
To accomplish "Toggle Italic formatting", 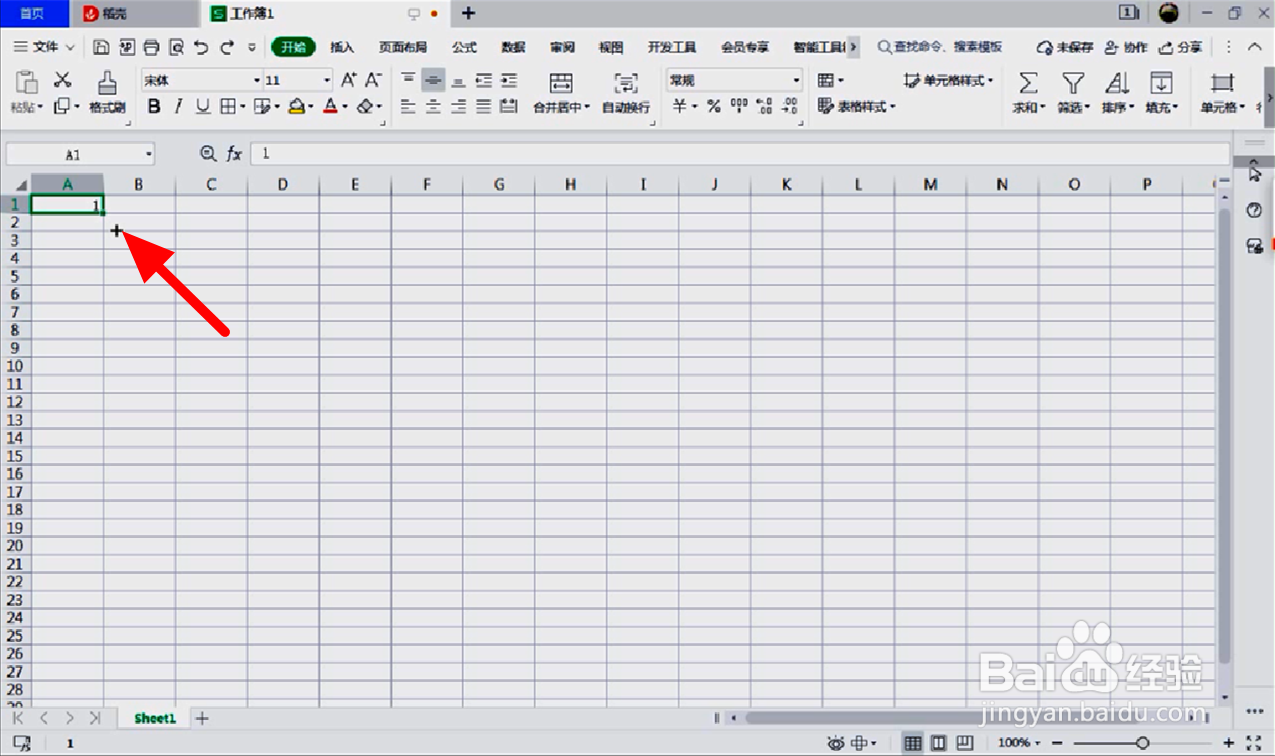I will point(179,106).
